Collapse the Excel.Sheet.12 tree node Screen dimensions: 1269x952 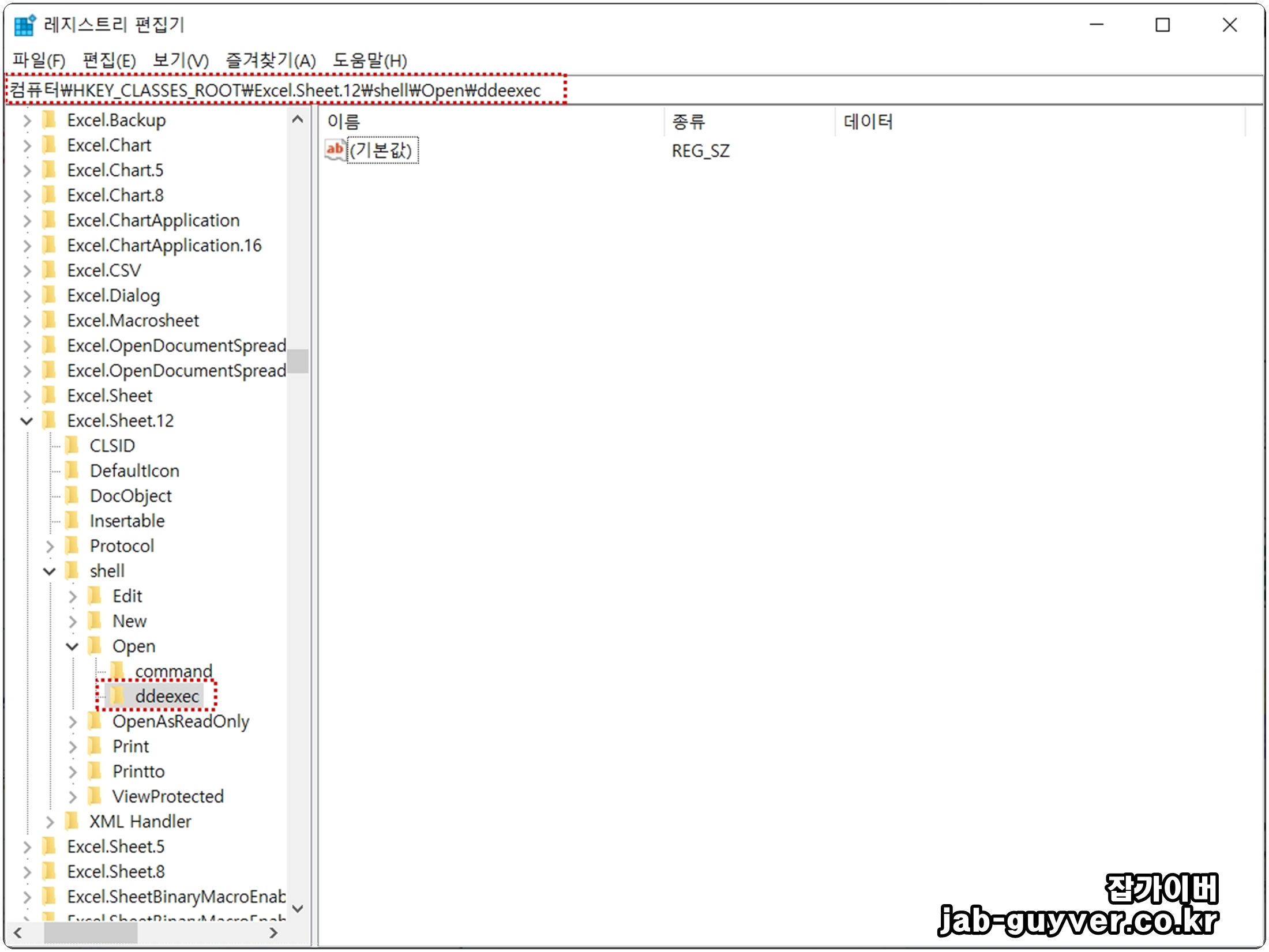[x=27, y=421]
